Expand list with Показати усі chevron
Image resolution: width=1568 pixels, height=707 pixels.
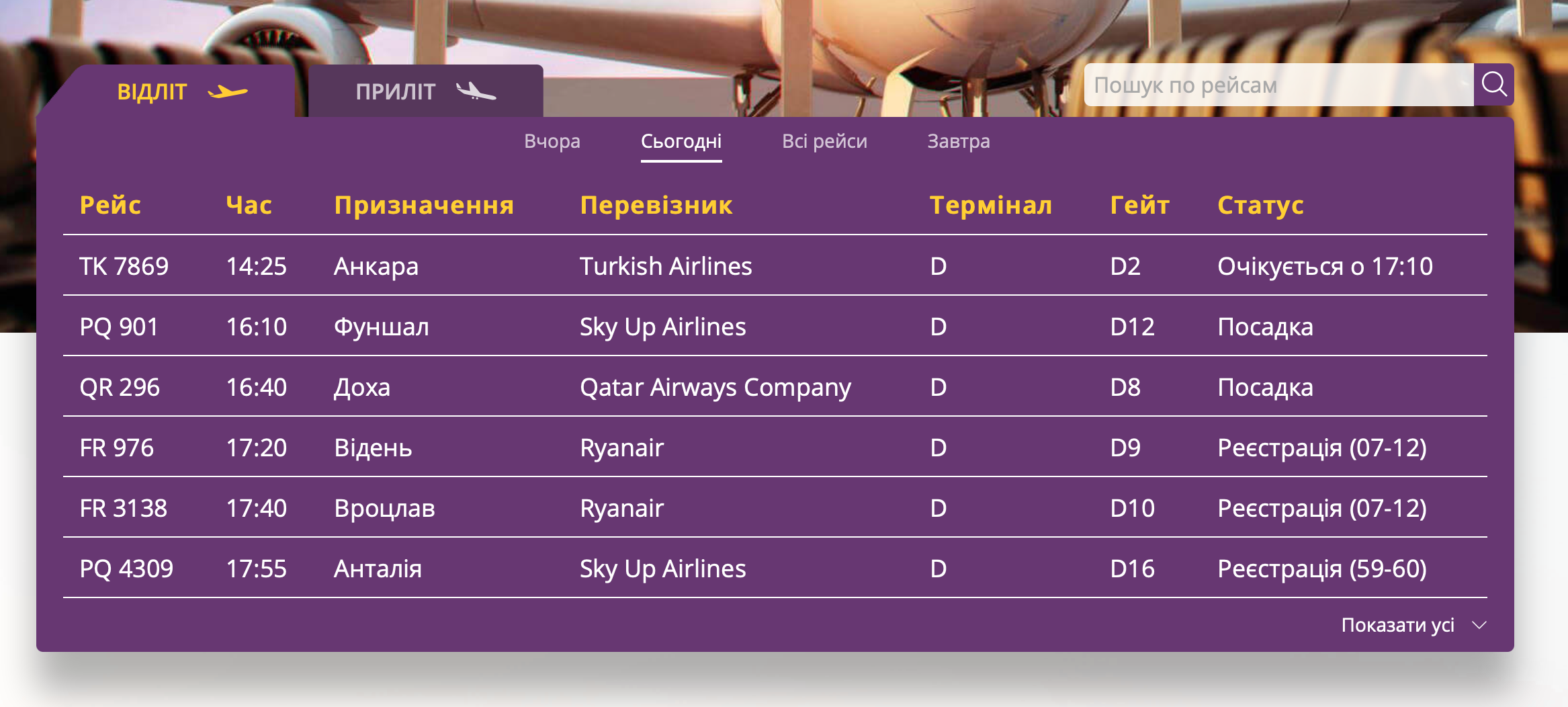[1479, 625]
